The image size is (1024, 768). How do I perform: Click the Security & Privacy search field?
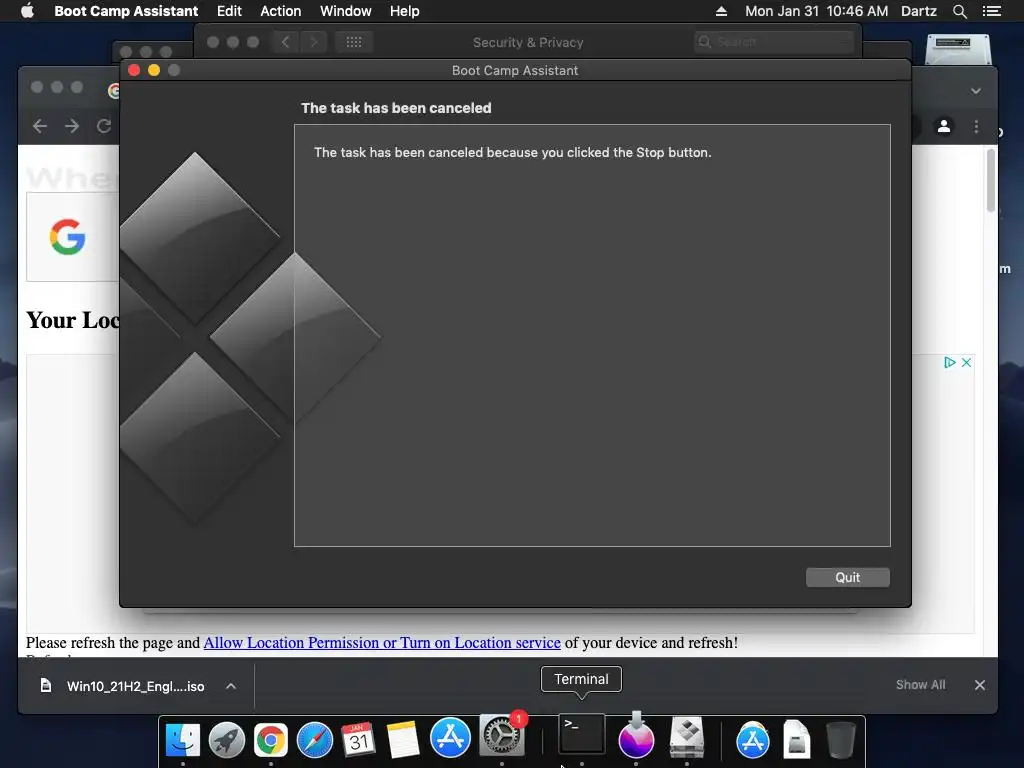774,42
